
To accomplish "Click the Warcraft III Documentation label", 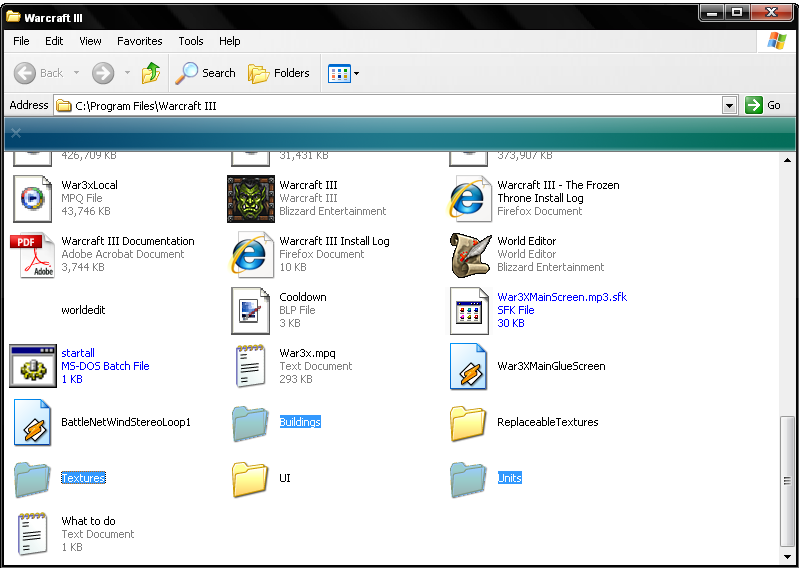I will (128, 241).
